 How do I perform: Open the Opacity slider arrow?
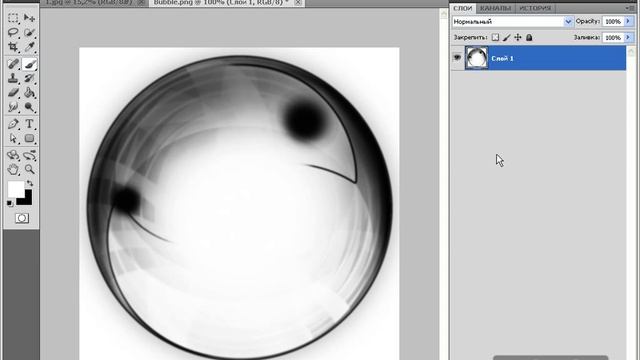click(628, 22)
